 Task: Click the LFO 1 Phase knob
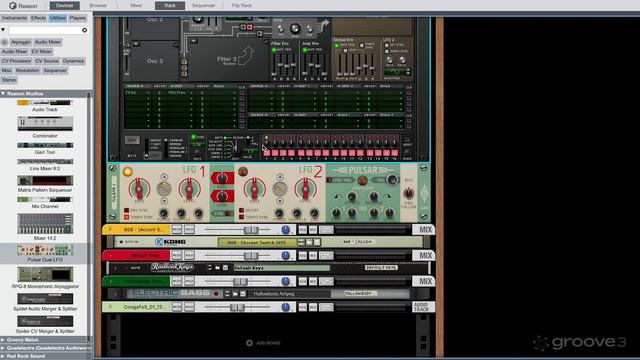coord(163,213)
